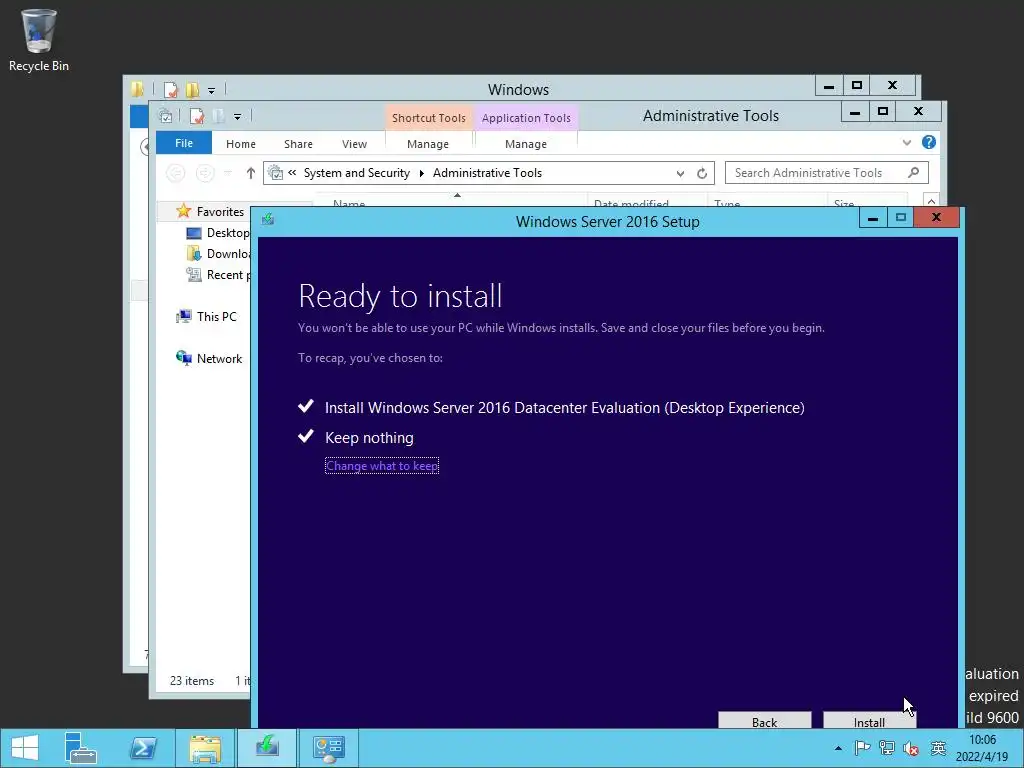Switch to the Share ribbon tab

point(298,144)
